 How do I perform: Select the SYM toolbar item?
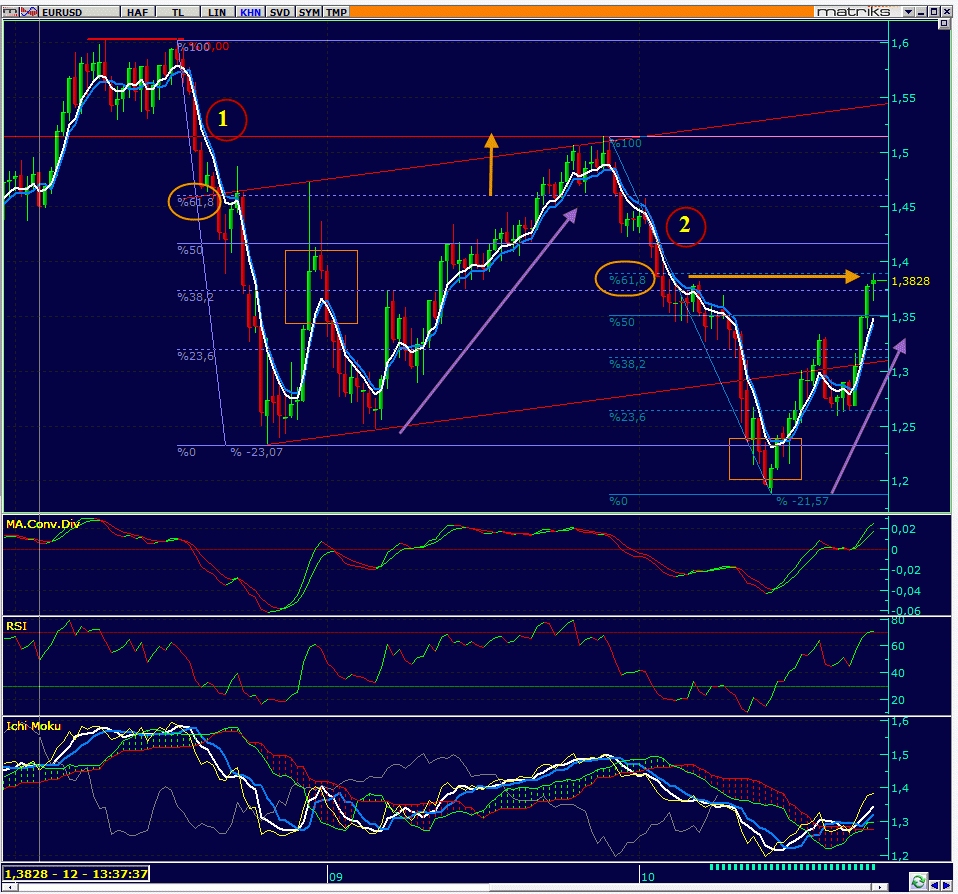pyautogui.click(x=310, y=11)
